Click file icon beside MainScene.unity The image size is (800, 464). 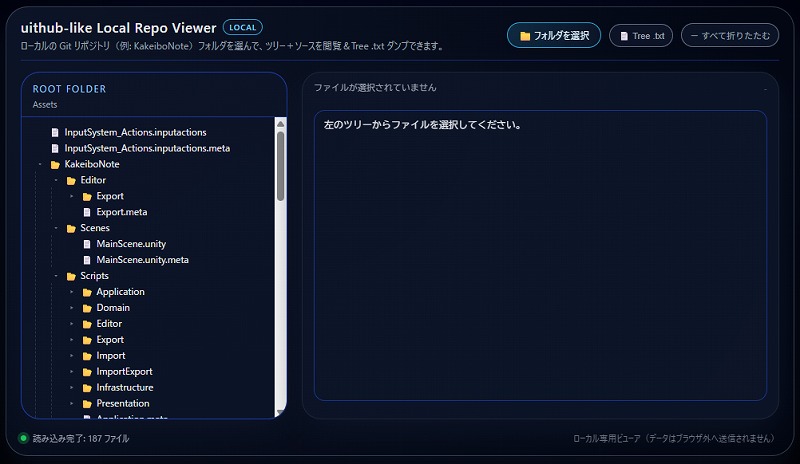click(x=87, y=244)
